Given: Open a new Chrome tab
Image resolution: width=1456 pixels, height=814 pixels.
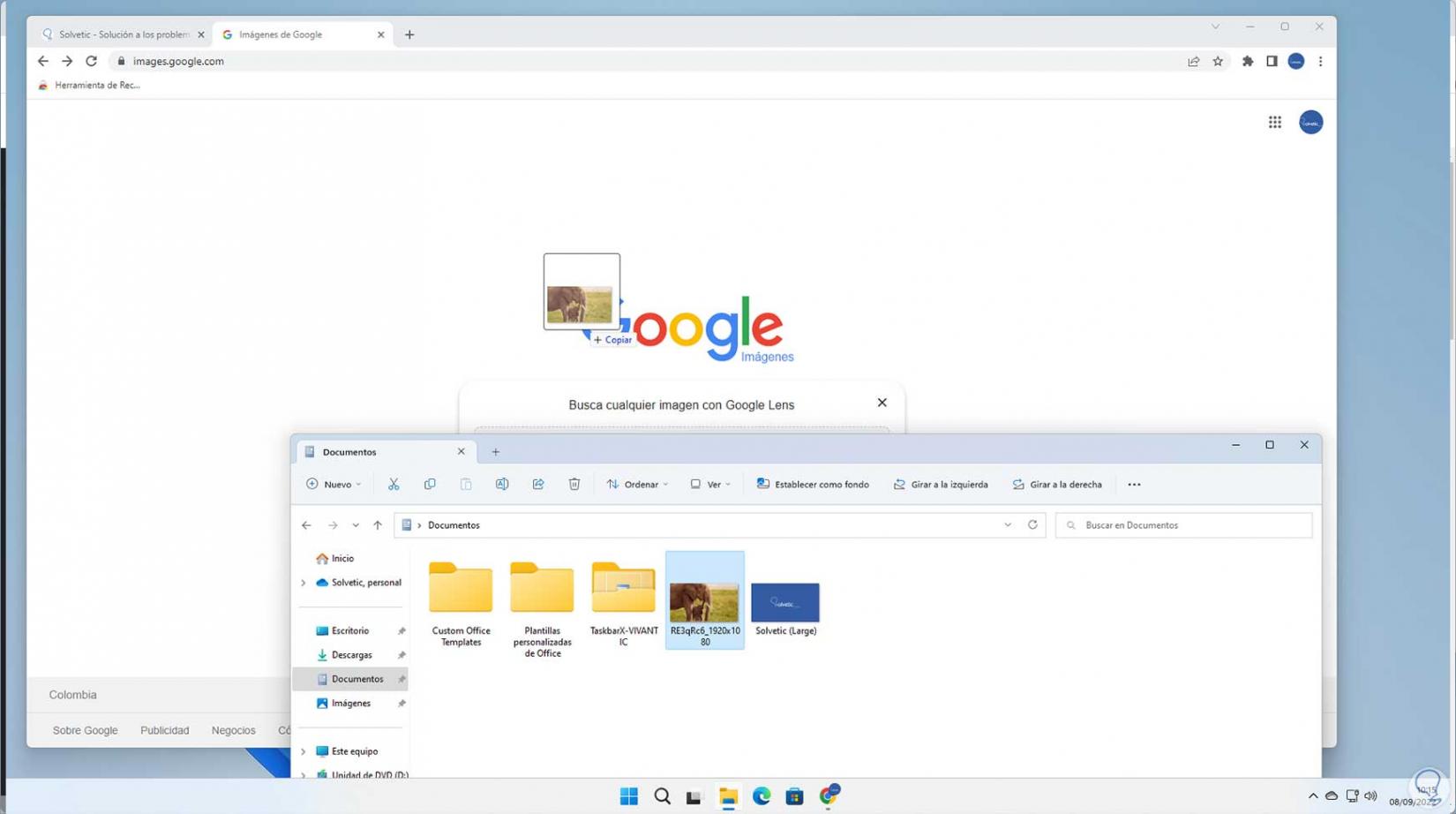Looking at the screenshot, I should 409,34.
